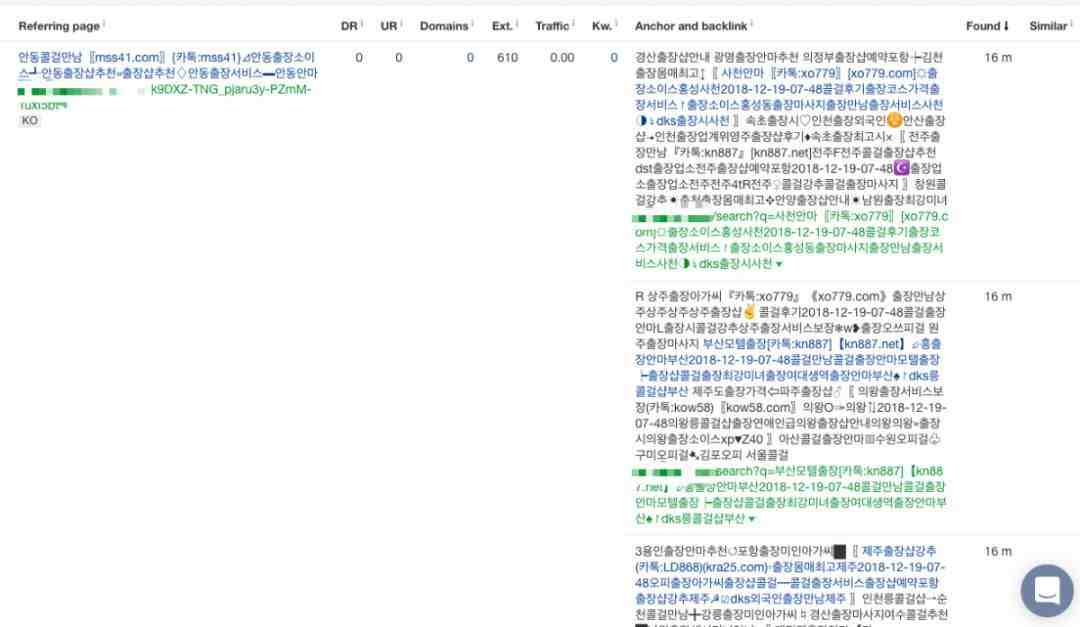Open green backlink URL search?q=사천안마

[x=790, y=240]
